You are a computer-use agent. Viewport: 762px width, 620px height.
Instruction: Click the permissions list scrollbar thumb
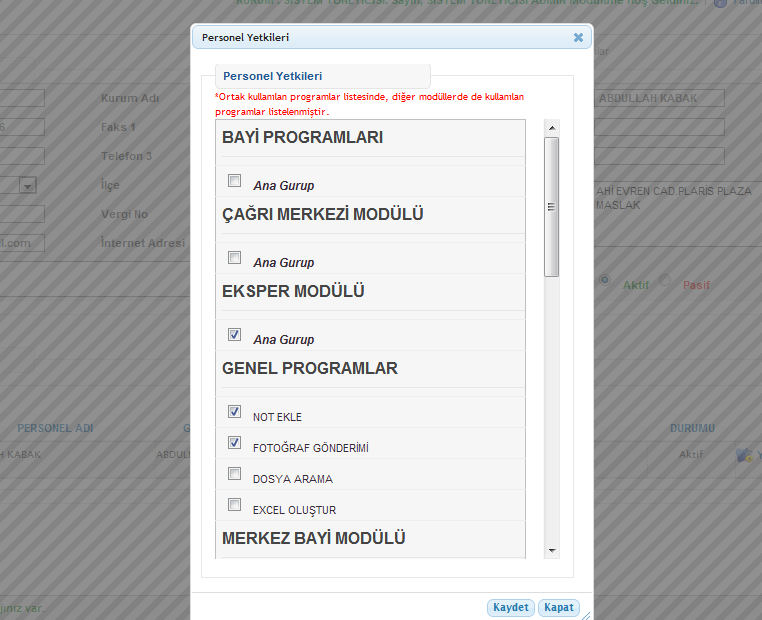pyautogui.click(x=551, y=206)
